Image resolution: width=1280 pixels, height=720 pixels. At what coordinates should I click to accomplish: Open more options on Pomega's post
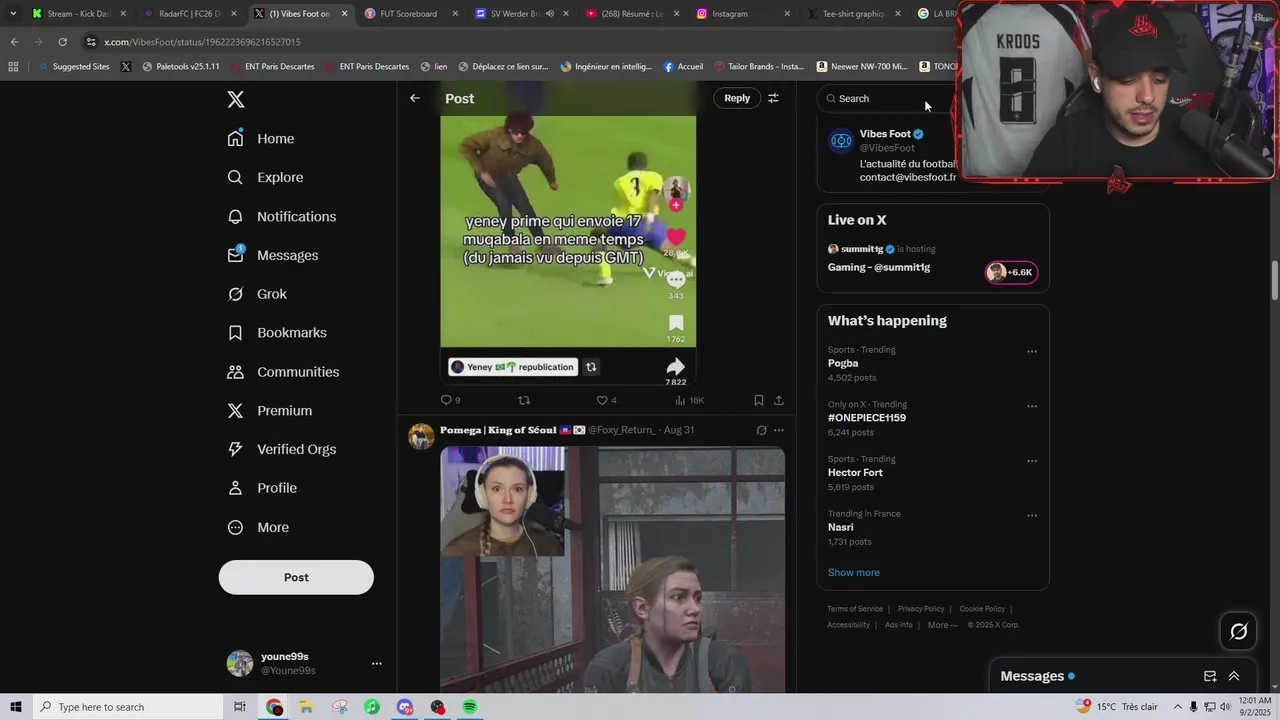pos(779,430)
